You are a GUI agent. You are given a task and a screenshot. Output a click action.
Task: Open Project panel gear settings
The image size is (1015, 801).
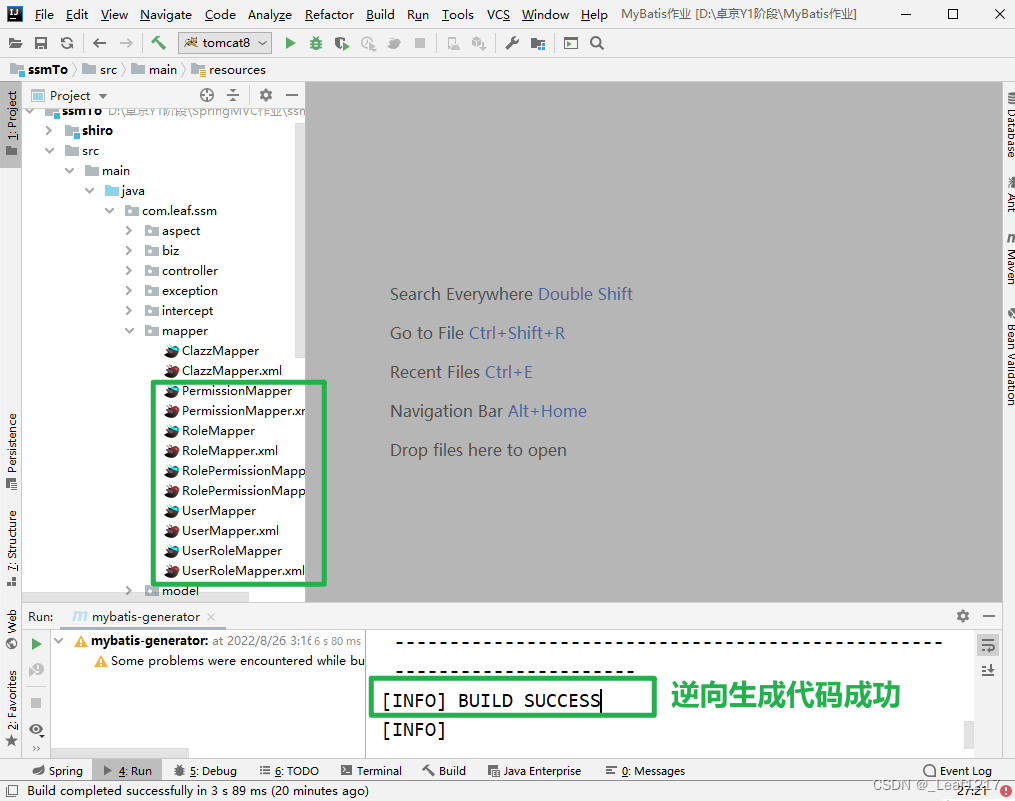point(265,95)
